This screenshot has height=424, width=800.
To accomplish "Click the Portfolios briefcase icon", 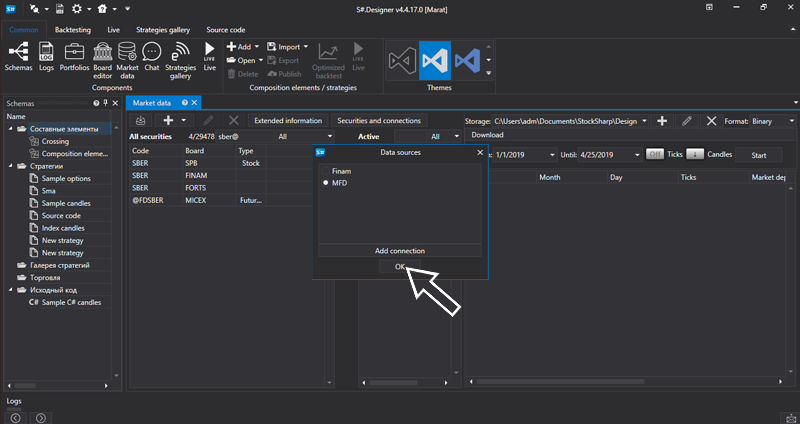I will [73, 53].
